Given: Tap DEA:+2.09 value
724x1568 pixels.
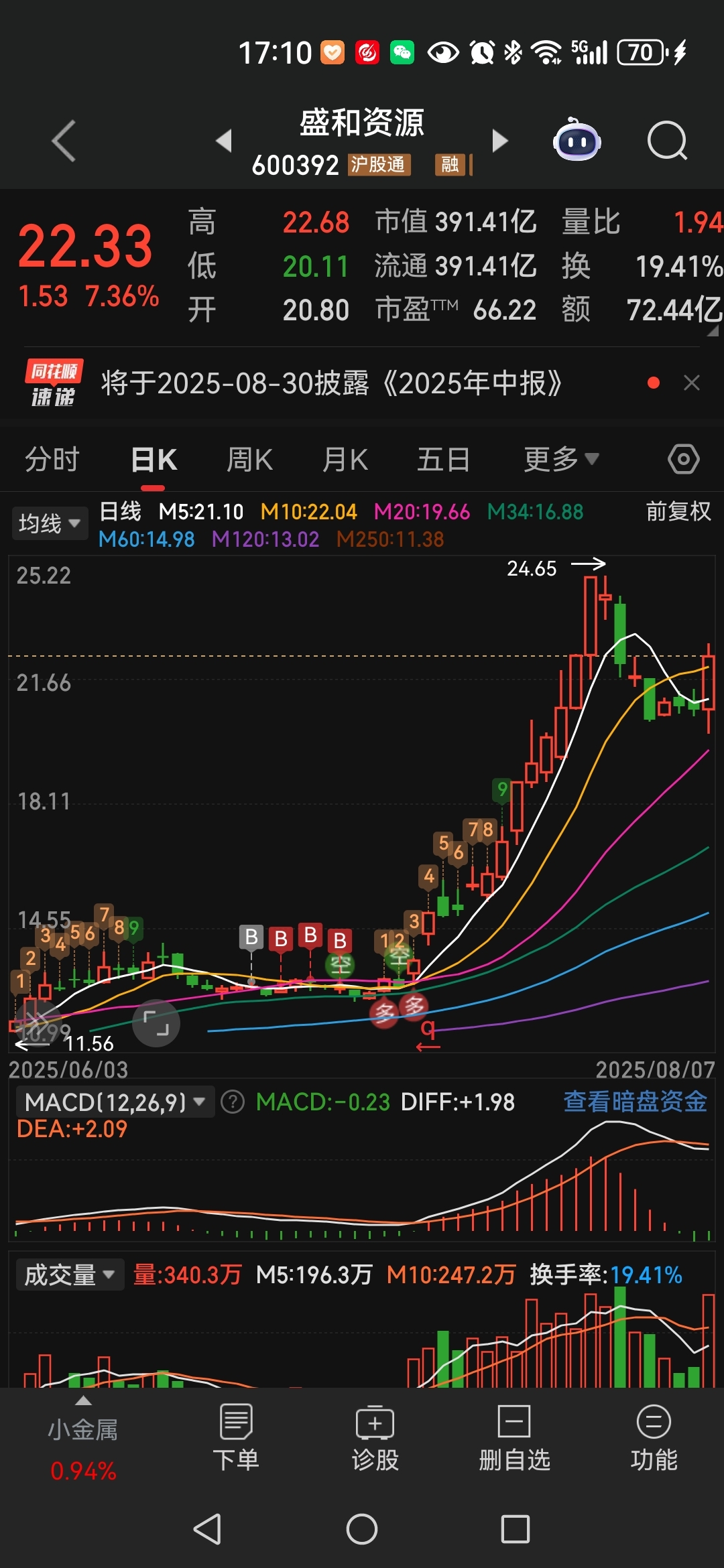Looking at the screenshot, I should pos(72,1129).
